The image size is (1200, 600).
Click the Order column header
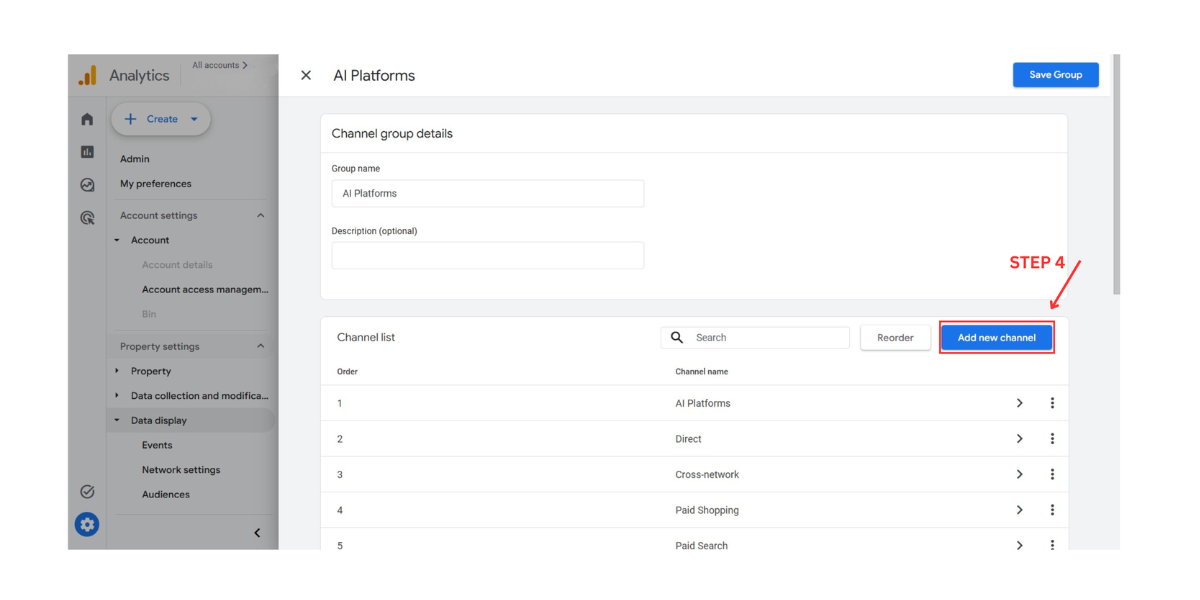click(347, 371)
